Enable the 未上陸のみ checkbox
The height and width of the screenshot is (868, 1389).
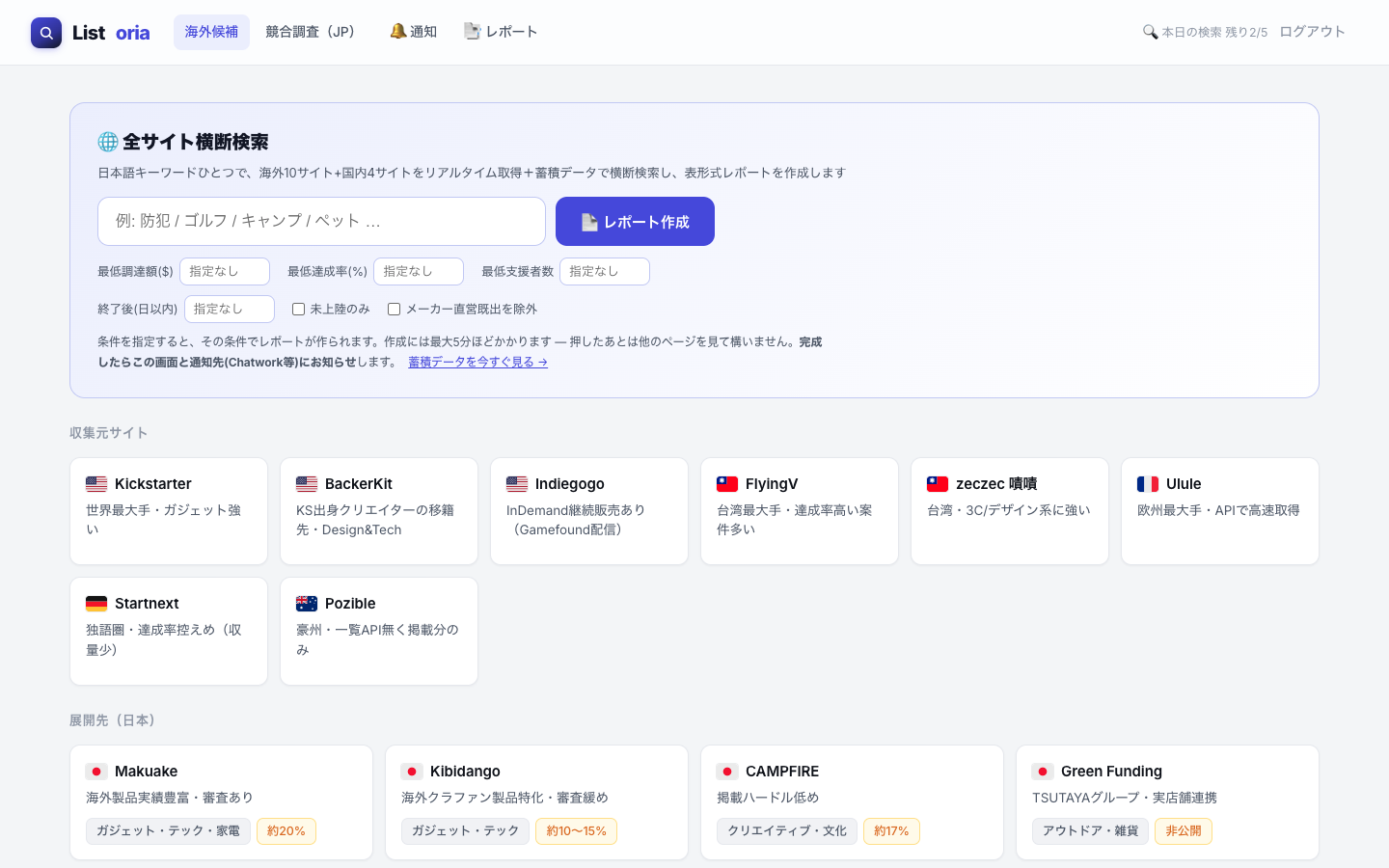tap(299, 310)
